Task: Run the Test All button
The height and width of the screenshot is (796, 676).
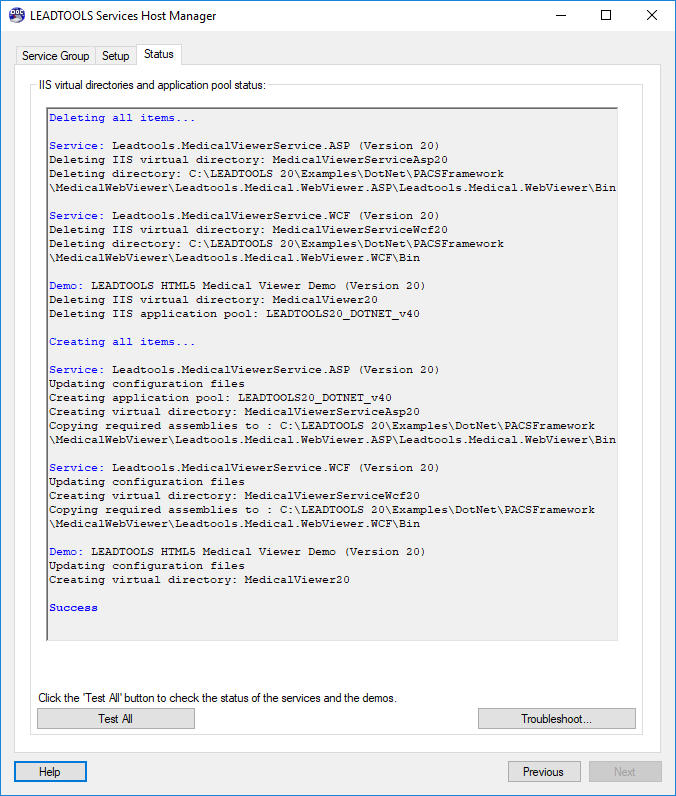Action: click(x=116, y=718)
